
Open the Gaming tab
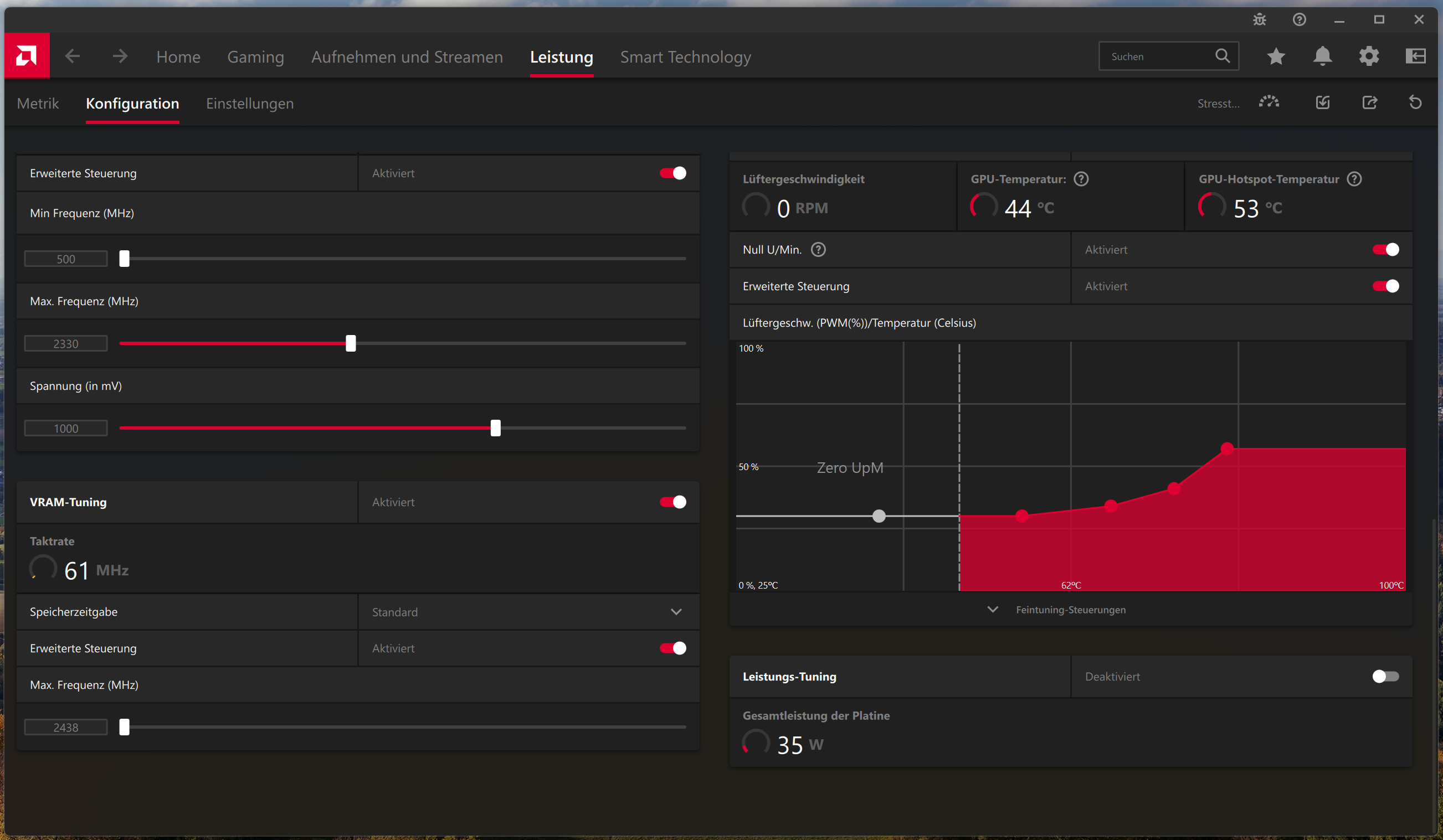(255, 56)
